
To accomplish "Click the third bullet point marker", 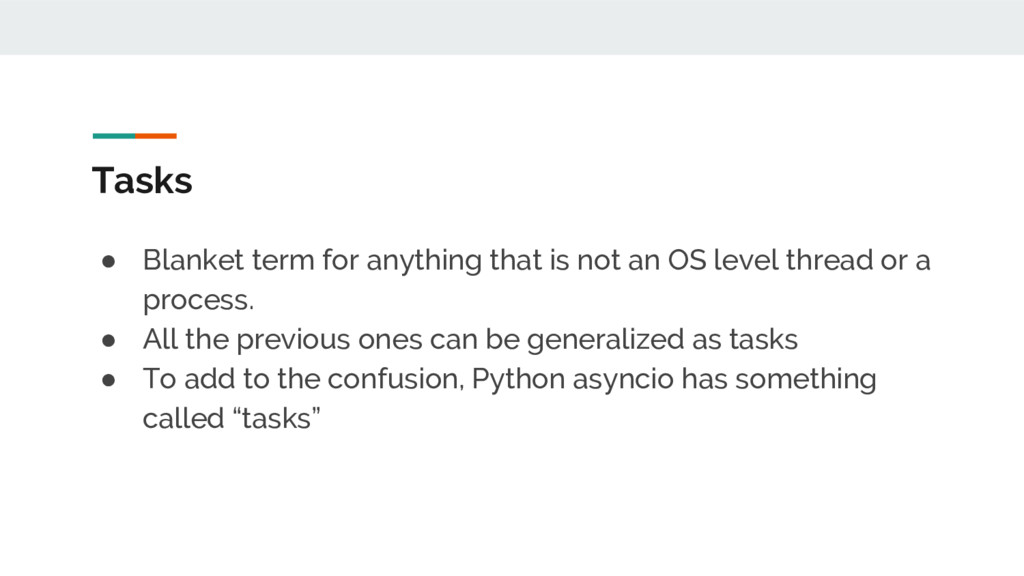I will pyautogui.click(x=109, y=380).
